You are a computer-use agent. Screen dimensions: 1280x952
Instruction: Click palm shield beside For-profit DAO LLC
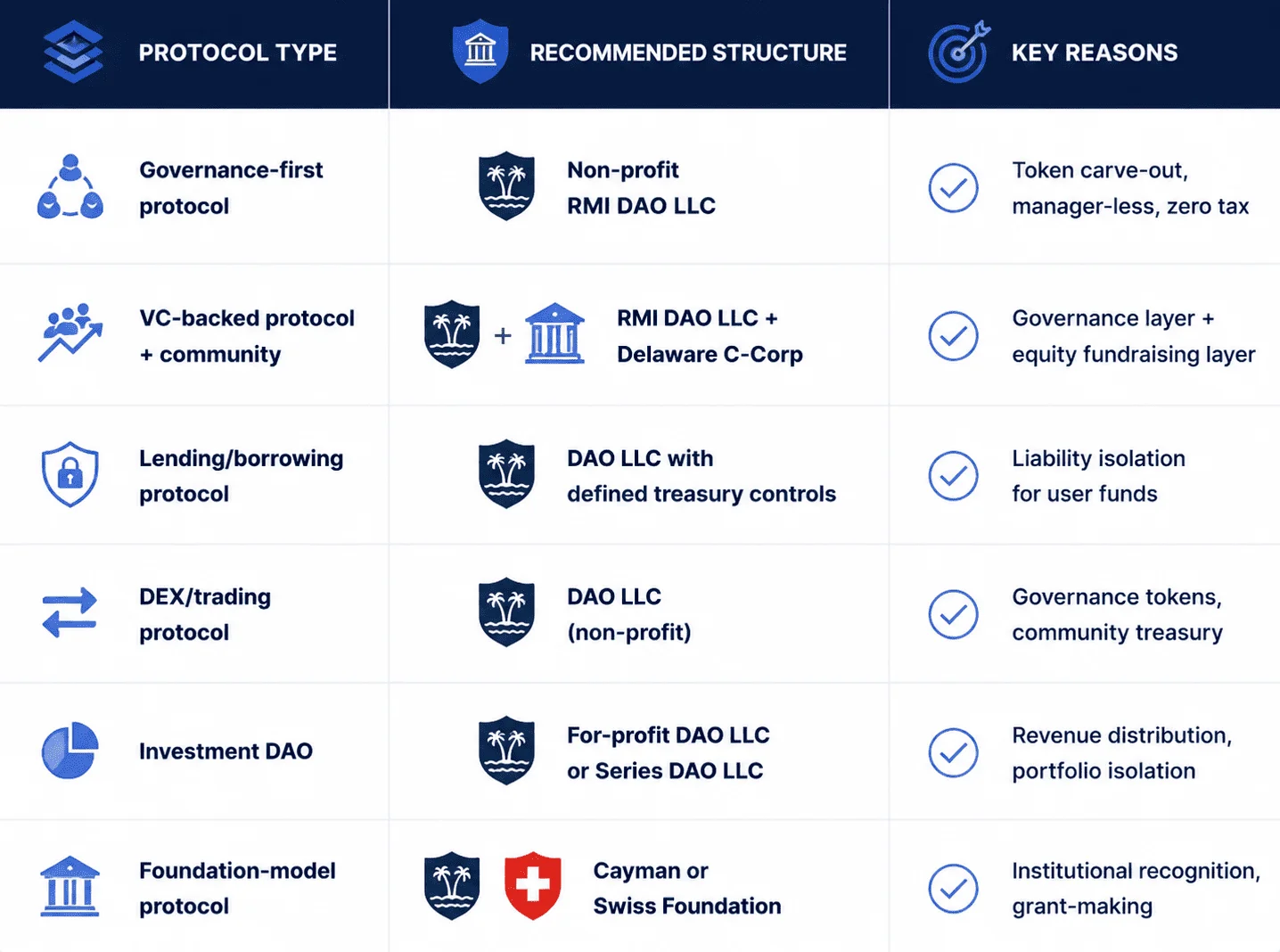pyautogui.click(x=506, y=751)
